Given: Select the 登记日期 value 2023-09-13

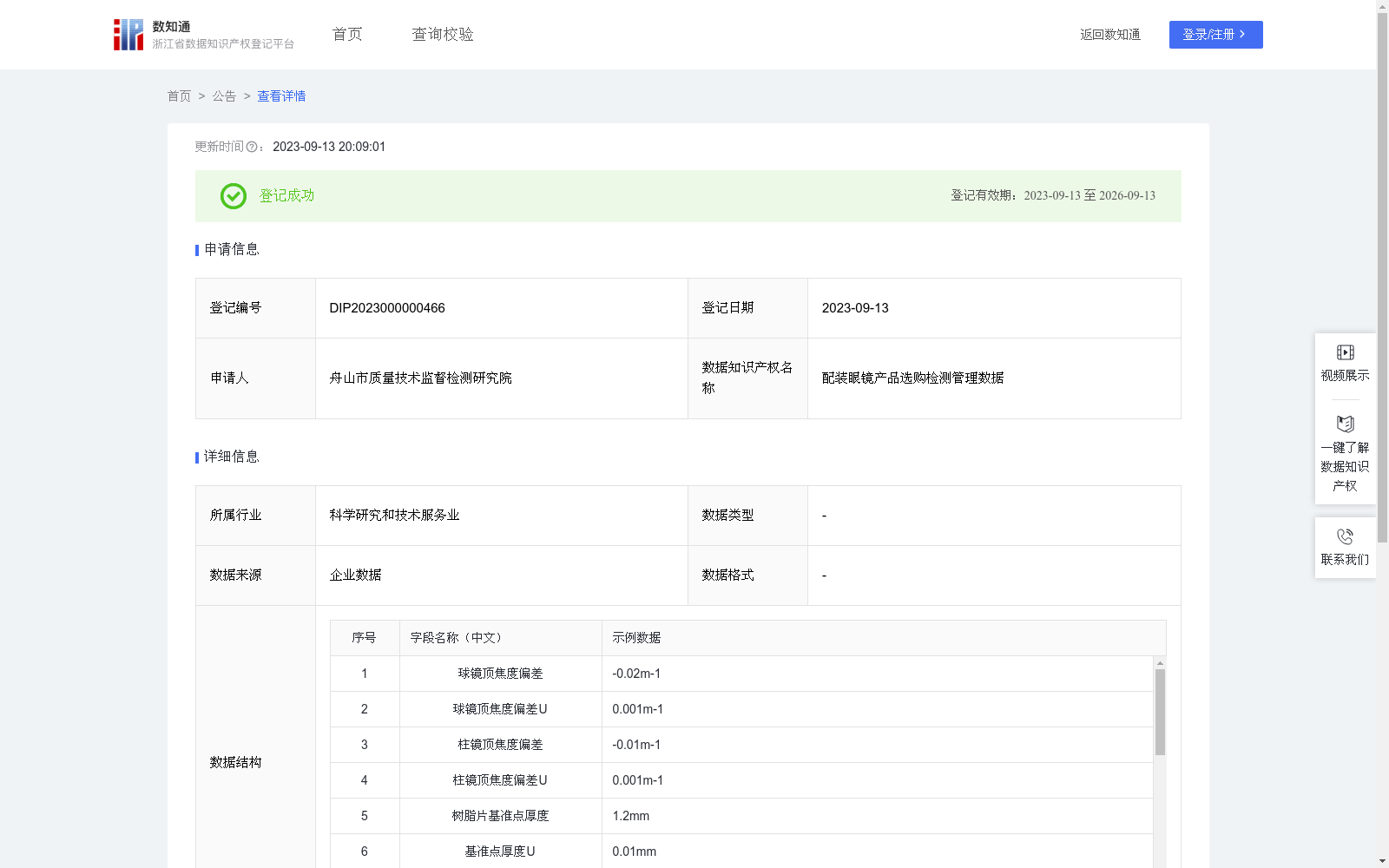Looking at the screenshot, I should tap(855, 308).
